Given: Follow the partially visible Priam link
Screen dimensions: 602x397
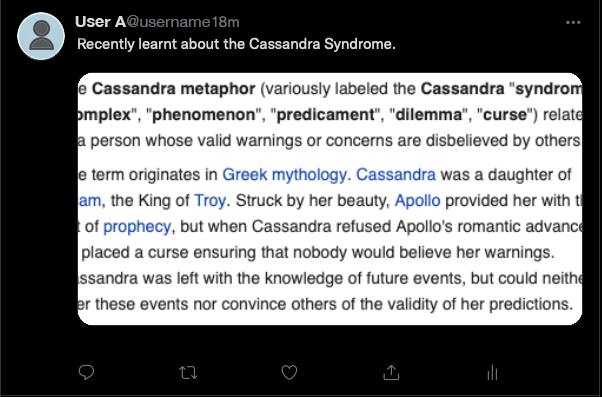Looking at the screenshot, I should (89, 201).
